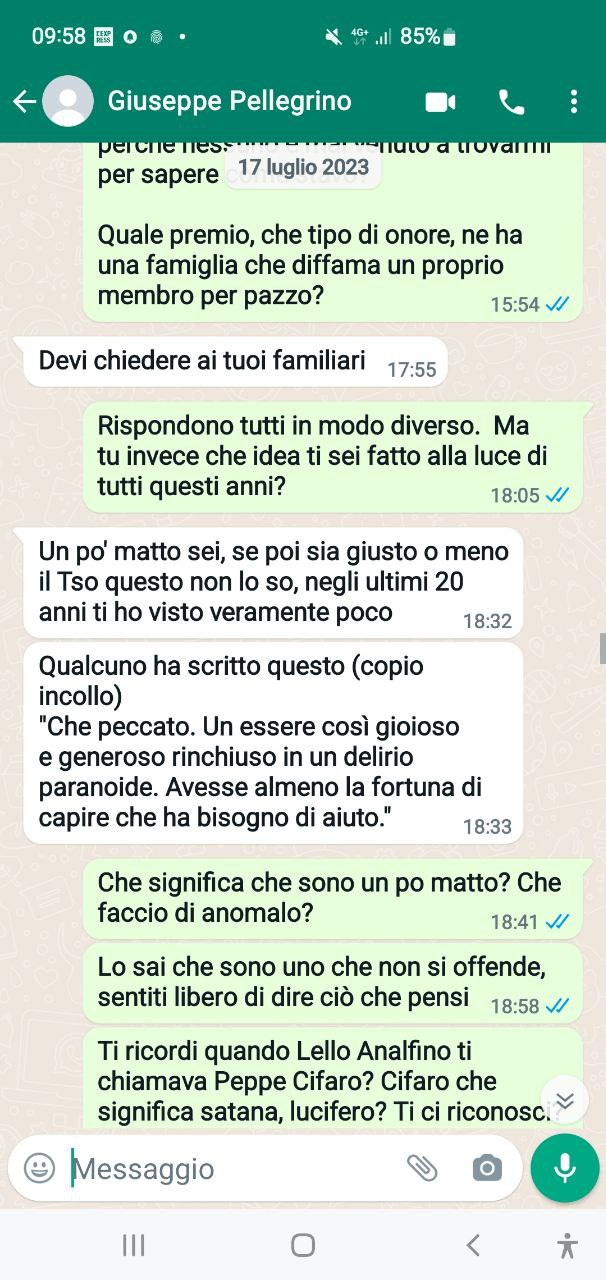
Task: Tap the Android back navigation chevron
Action: [x=473, y=1245]
